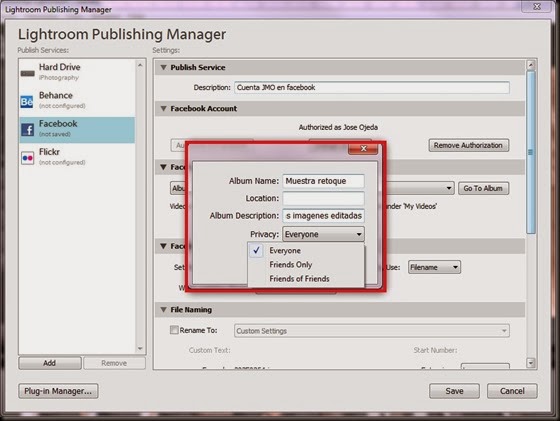
Task: Click Remove Authorization button
Action: click(469, 145)
